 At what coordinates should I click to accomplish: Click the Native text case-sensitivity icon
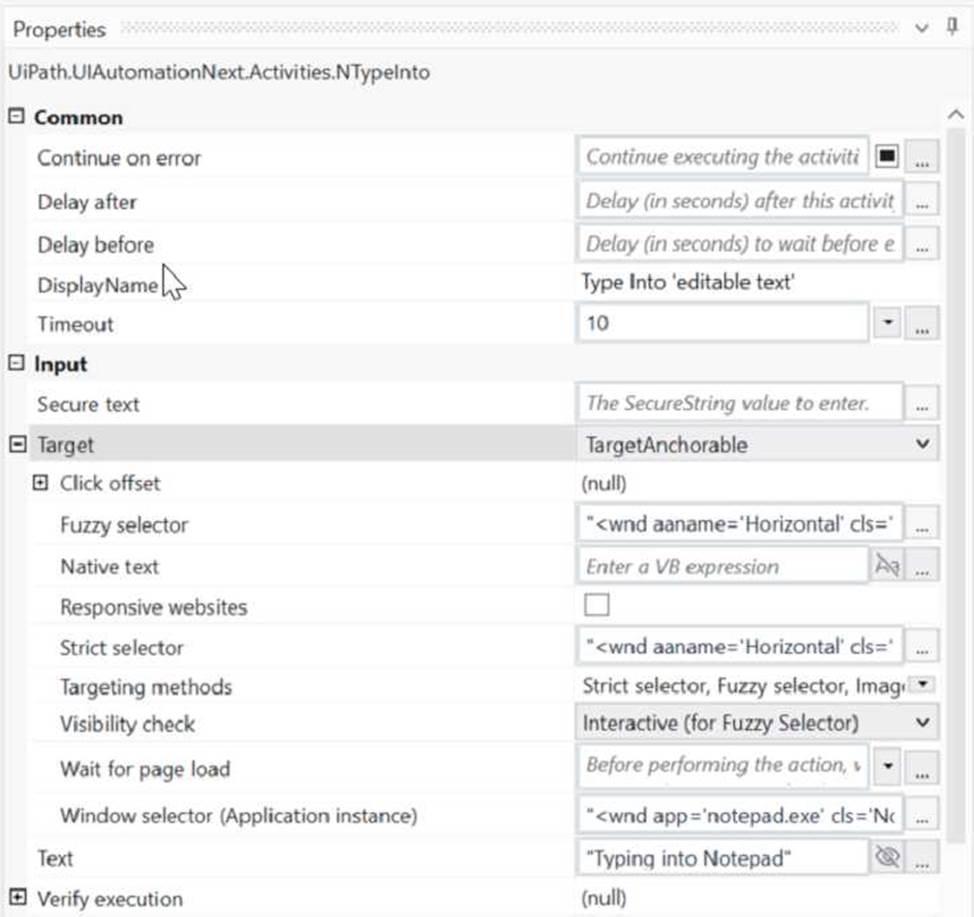[887, 565]
